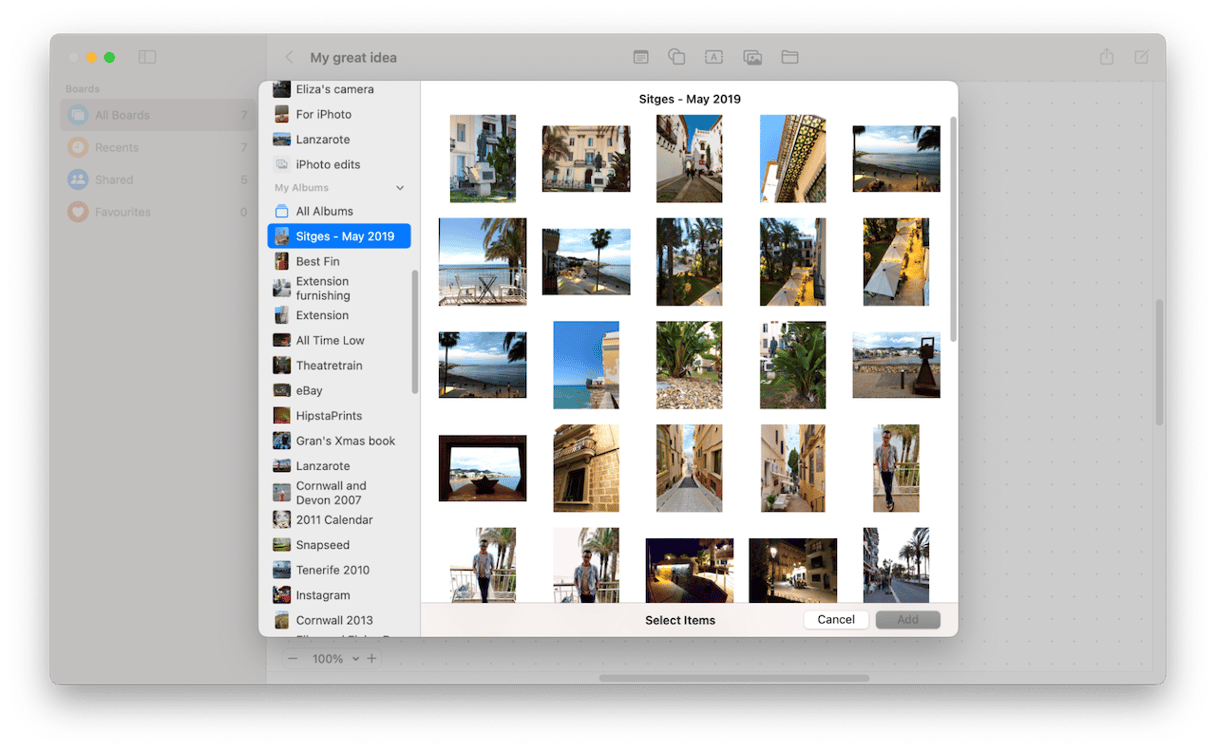Click the Add button

pos(907,620)
